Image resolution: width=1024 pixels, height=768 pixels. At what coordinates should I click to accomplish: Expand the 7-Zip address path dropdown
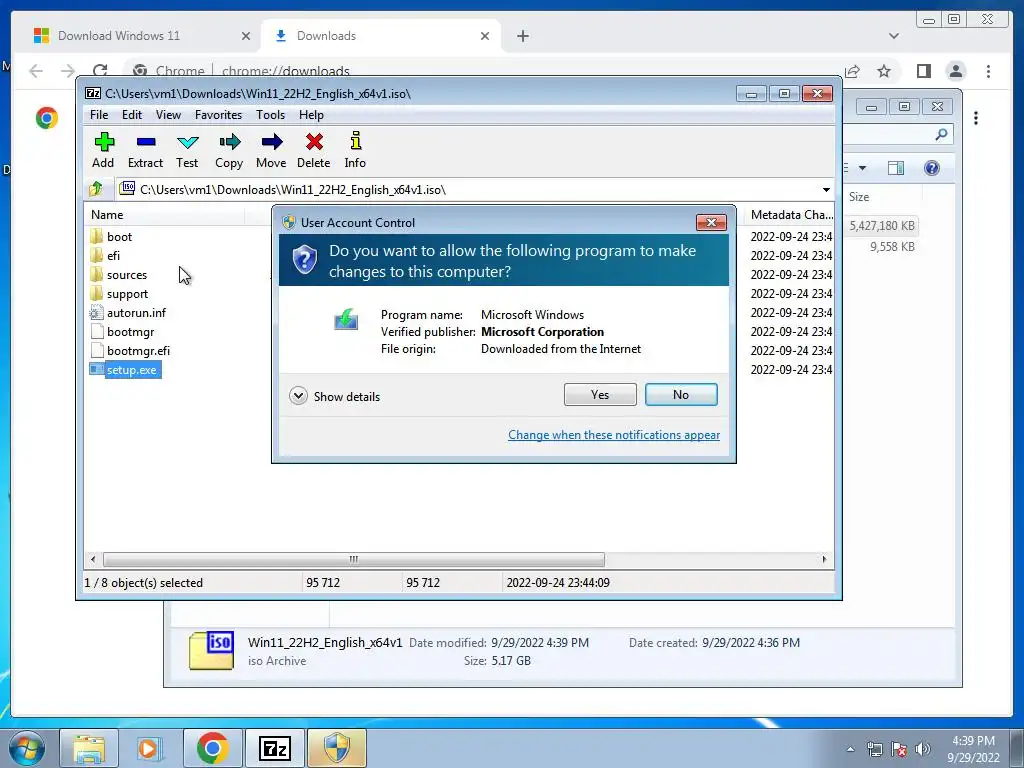click(x=826, y=190)
